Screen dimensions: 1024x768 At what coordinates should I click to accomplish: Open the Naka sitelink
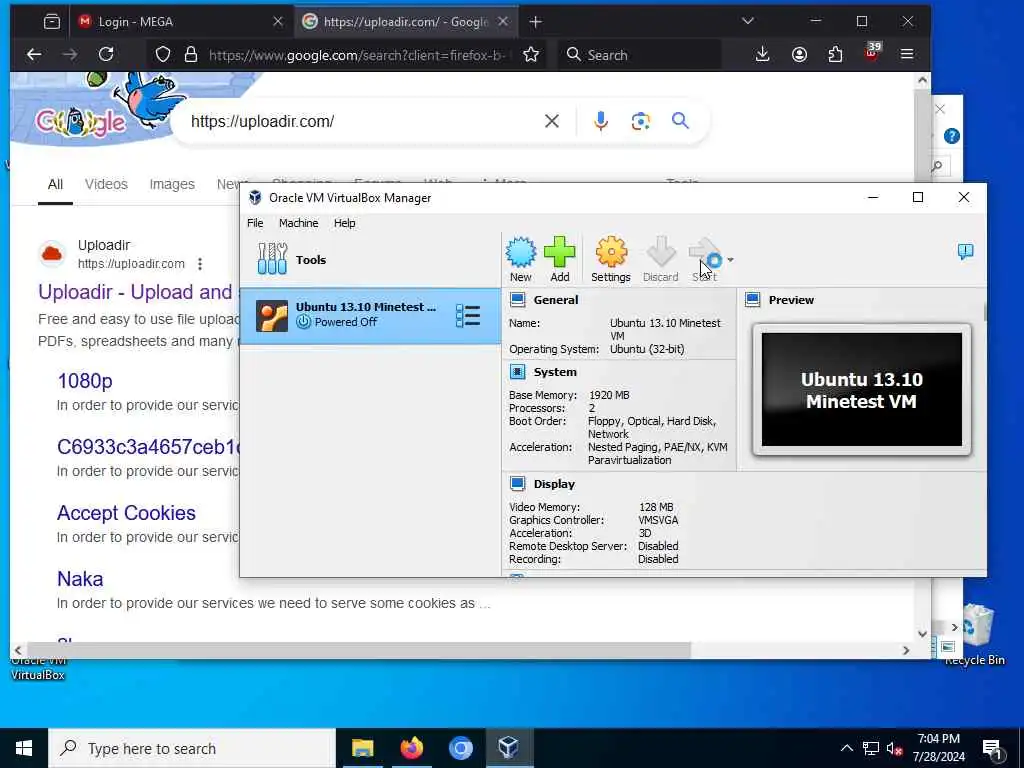coord(80,579)
